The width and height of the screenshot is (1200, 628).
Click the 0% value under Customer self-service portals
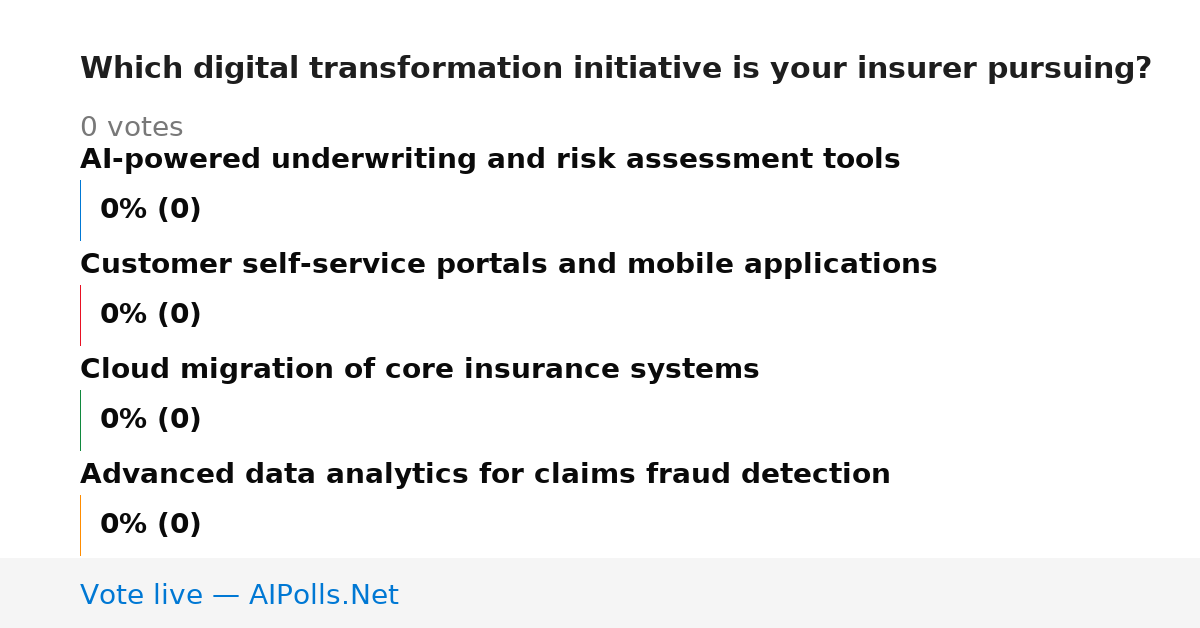click(123, 315)
